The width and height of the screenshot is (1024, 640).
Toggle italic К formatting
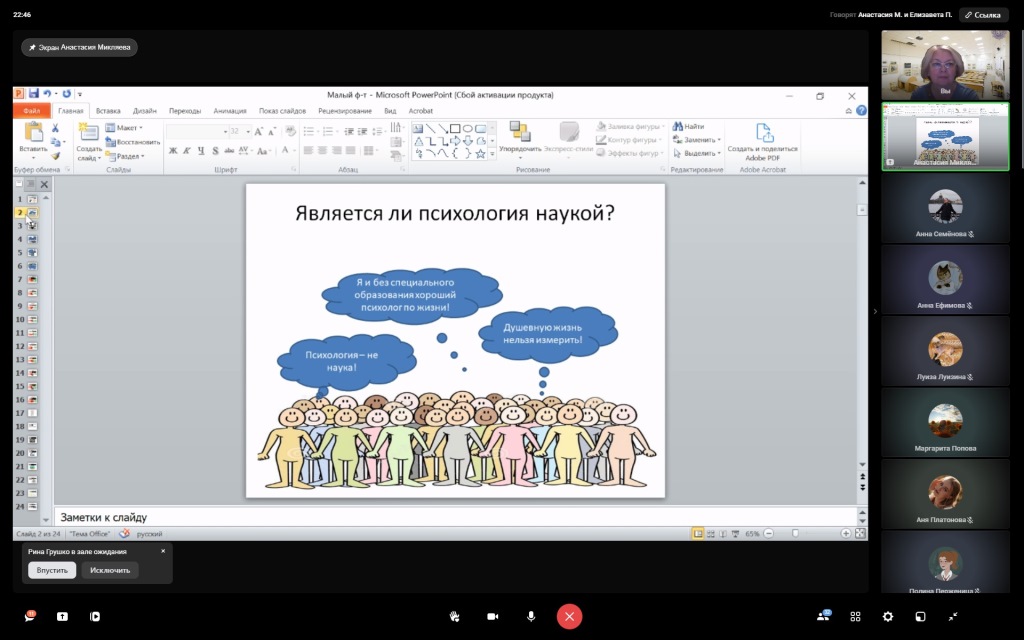[x=187, y=151]
